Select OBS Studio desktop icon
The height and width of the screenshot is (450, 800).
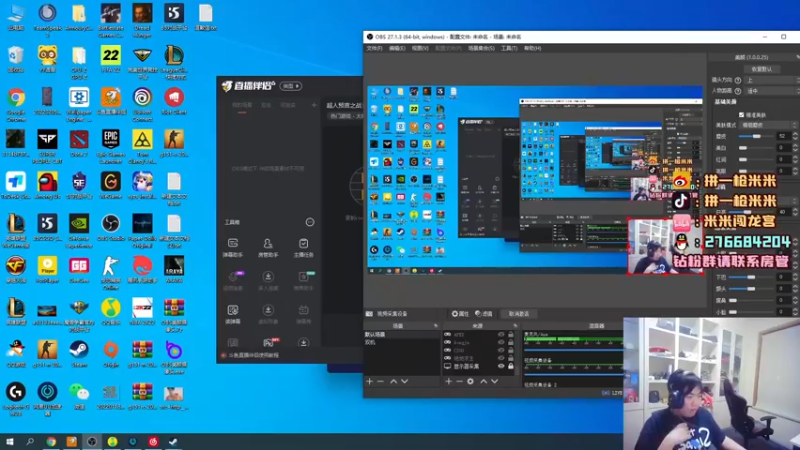pos(111,229)
